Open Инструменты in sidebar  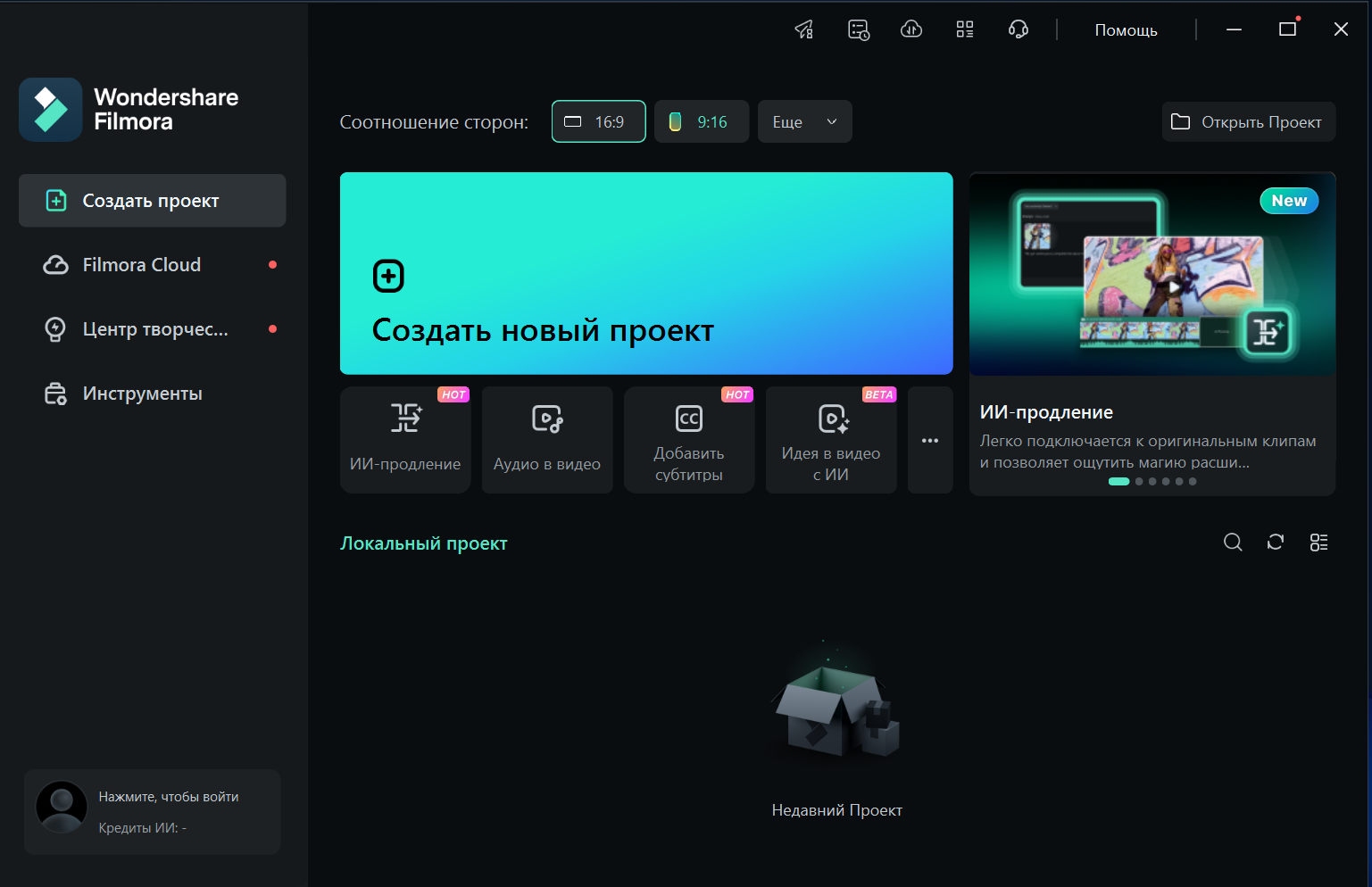click(x=152, y=394)
